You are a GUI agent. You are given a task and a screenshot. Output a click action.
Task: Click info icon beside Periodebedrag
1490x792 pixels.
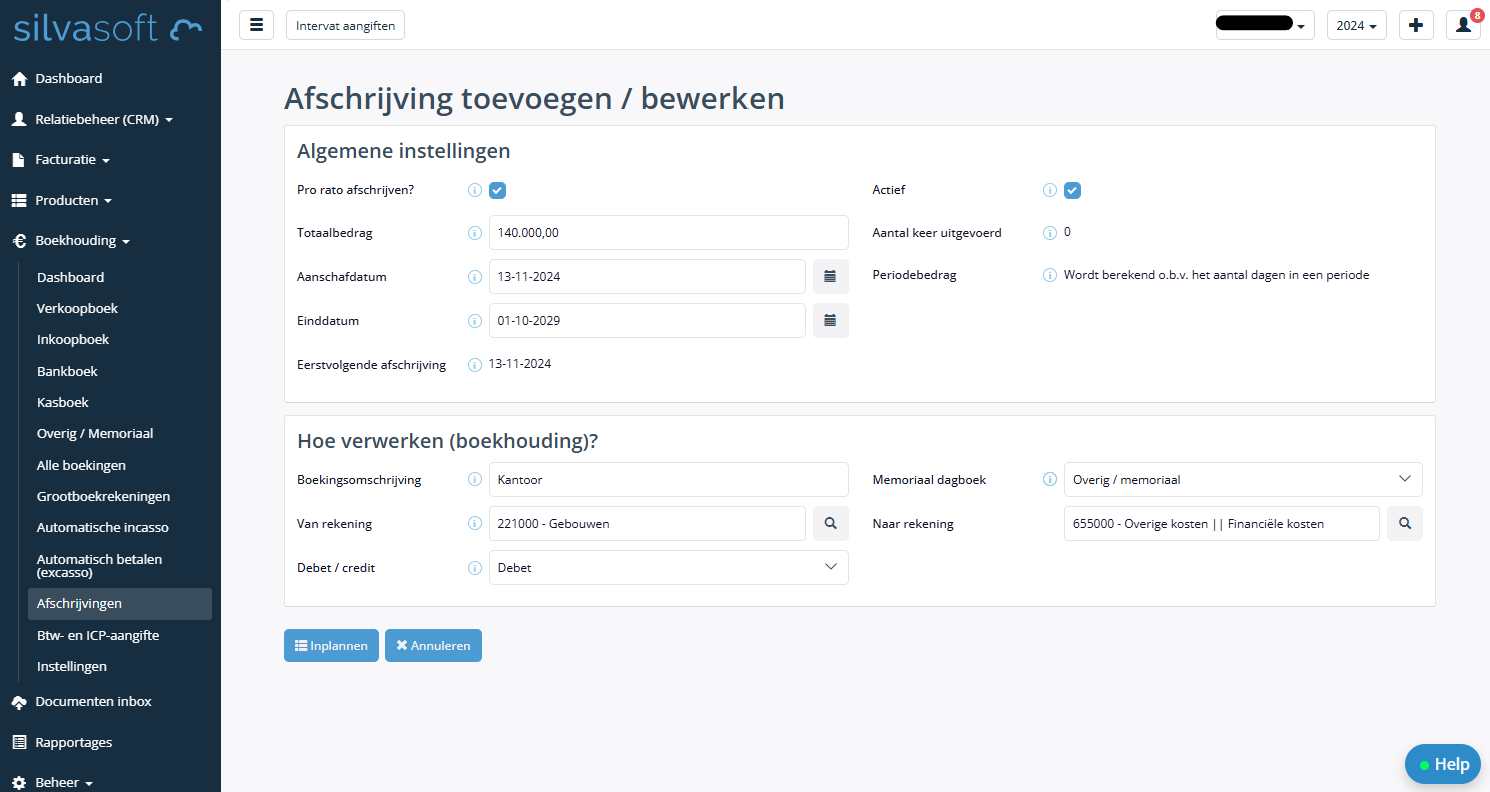[1050, 275]
